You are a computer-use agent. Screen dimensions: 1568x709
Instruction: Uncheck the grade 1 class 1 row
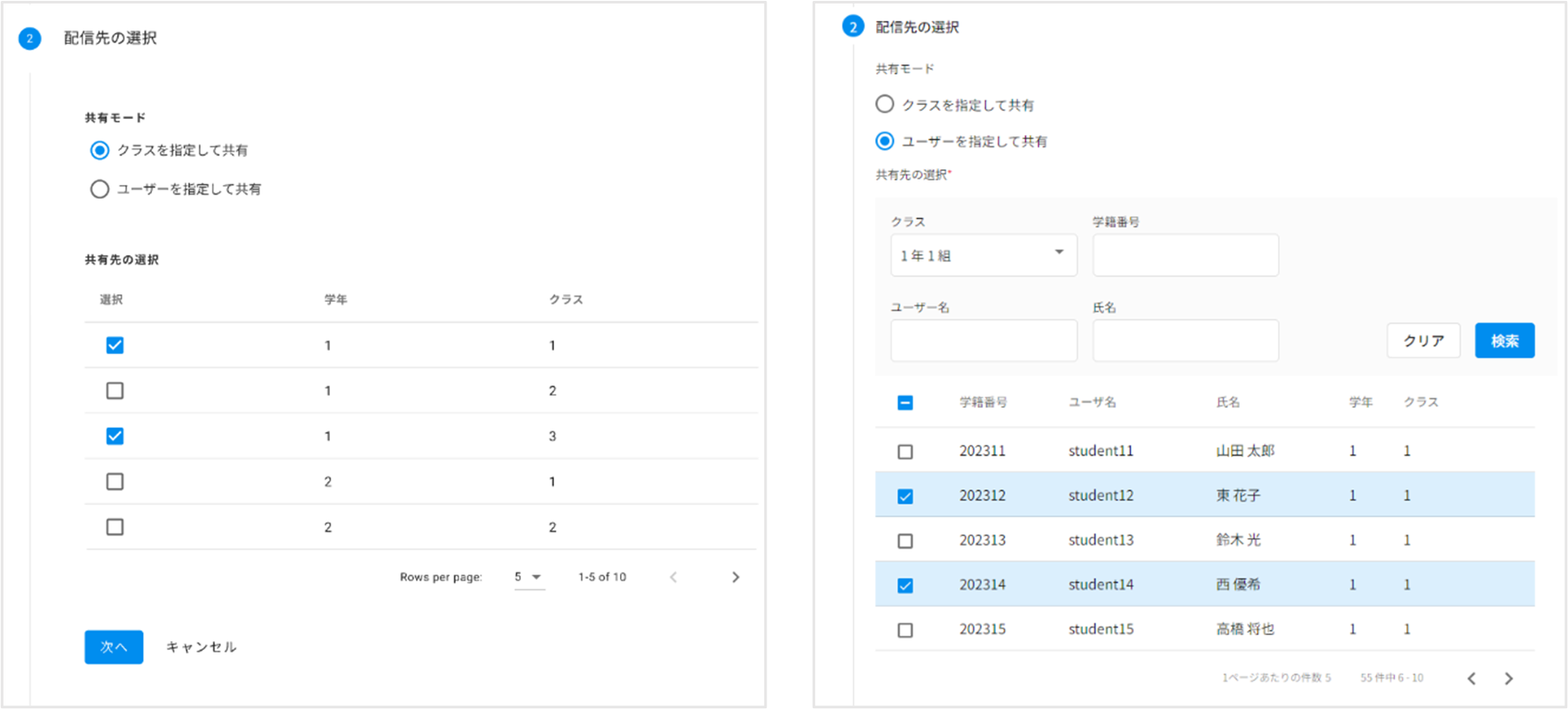(x=115, y=345)
